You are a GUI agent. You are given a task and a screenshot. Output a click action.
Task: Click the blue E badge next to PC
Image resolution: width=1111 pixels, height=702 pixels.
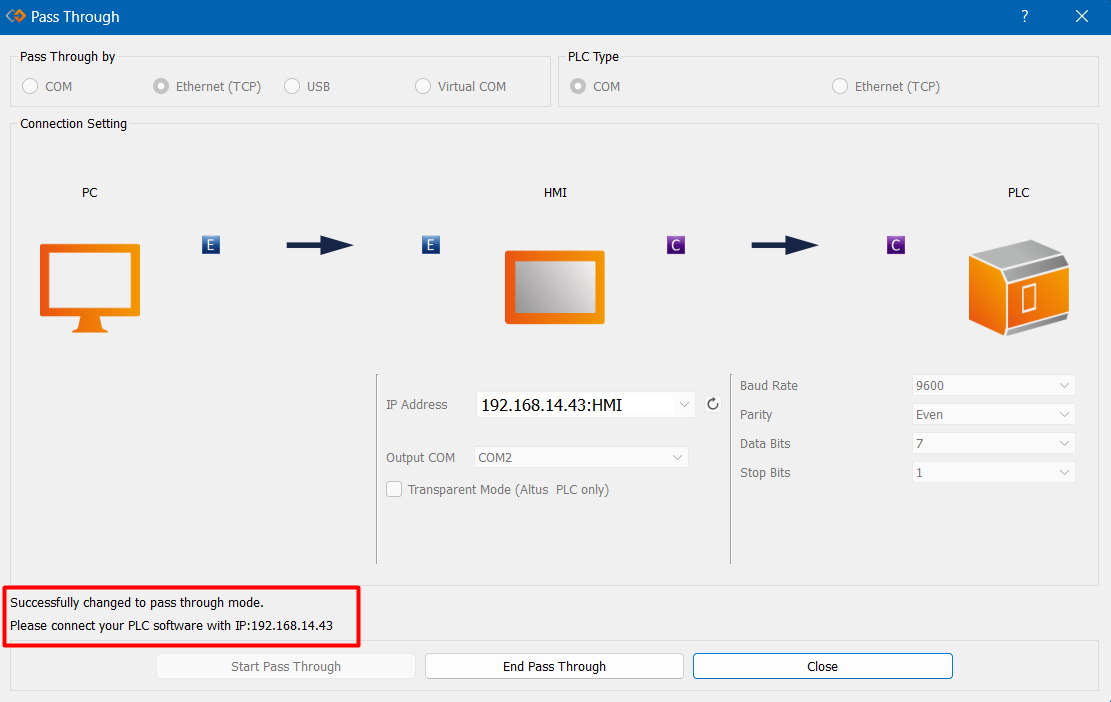pyautogui.click(x=210, y=245)
